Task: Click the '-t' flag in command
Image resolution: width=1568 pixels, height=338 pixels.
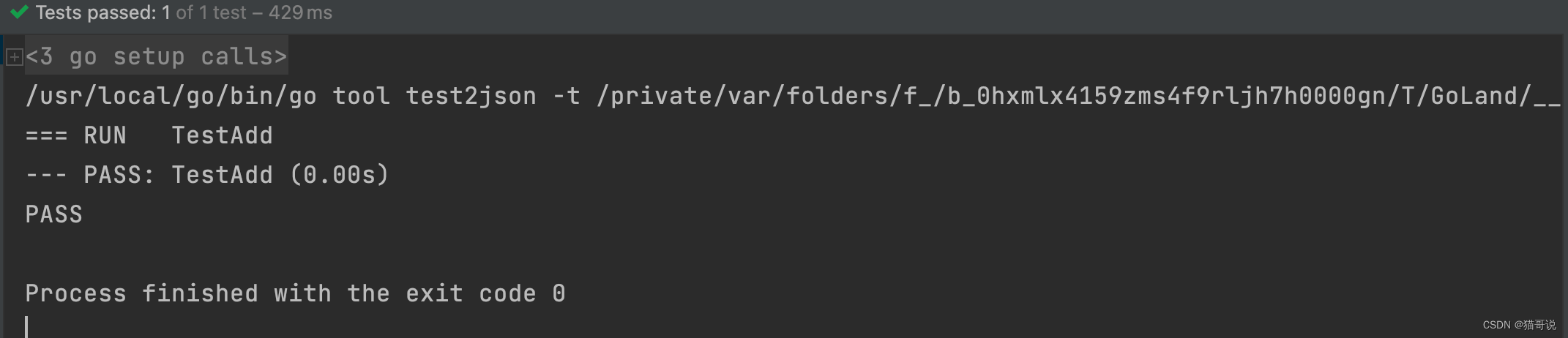Action: coord(566,96)
